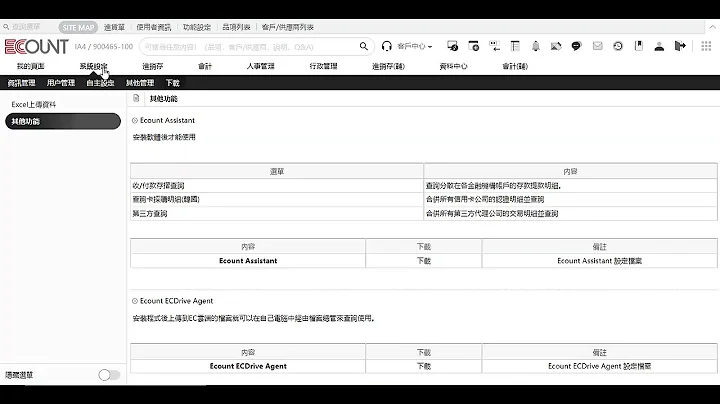Click Ecount Assistant 設定檔案 note cell

click(x=599, y=261)
